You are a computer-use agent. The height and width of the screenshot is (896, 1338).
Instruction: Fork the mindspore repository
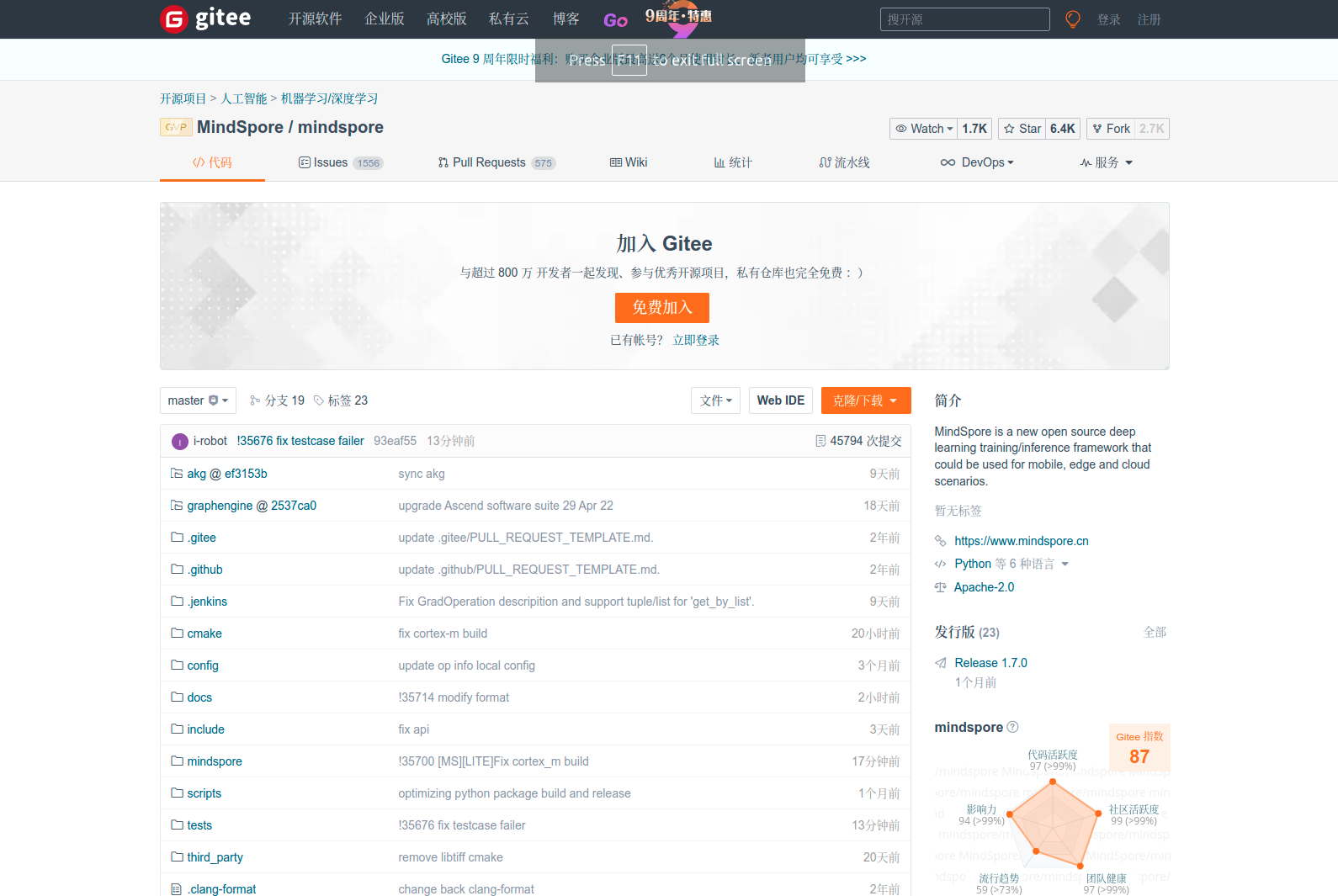click(1111, 129)
